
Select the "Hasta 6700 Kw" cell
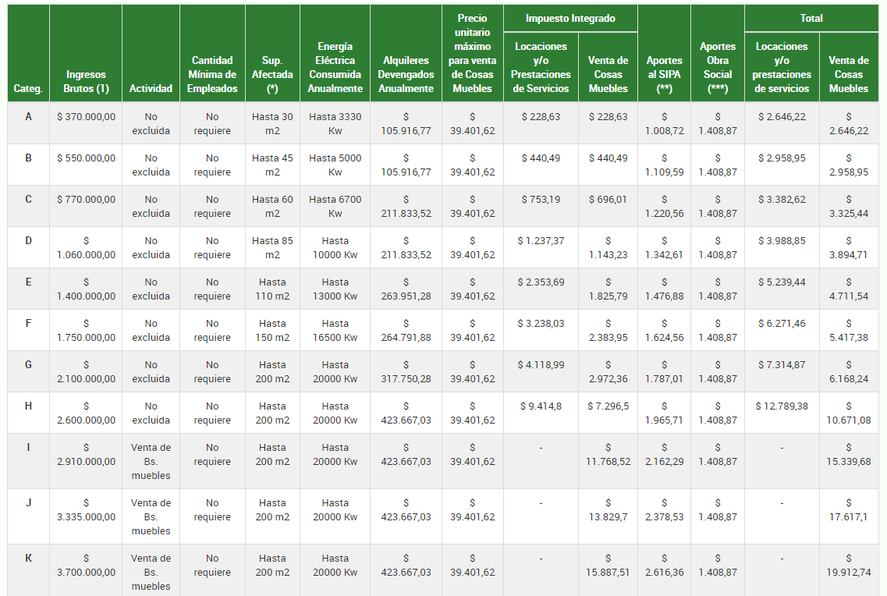(x=335, y=206)
